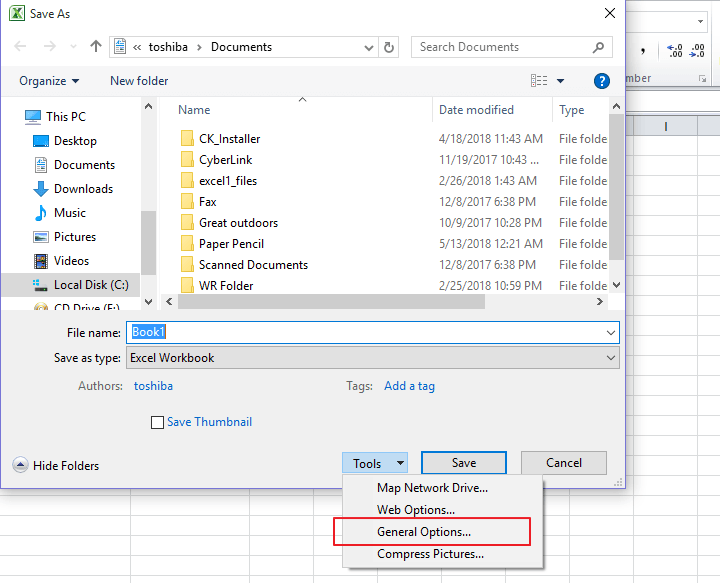Enable the Save Thumbnail checkbox
This screenshot has height=583, width=720.
coord(158,422)
